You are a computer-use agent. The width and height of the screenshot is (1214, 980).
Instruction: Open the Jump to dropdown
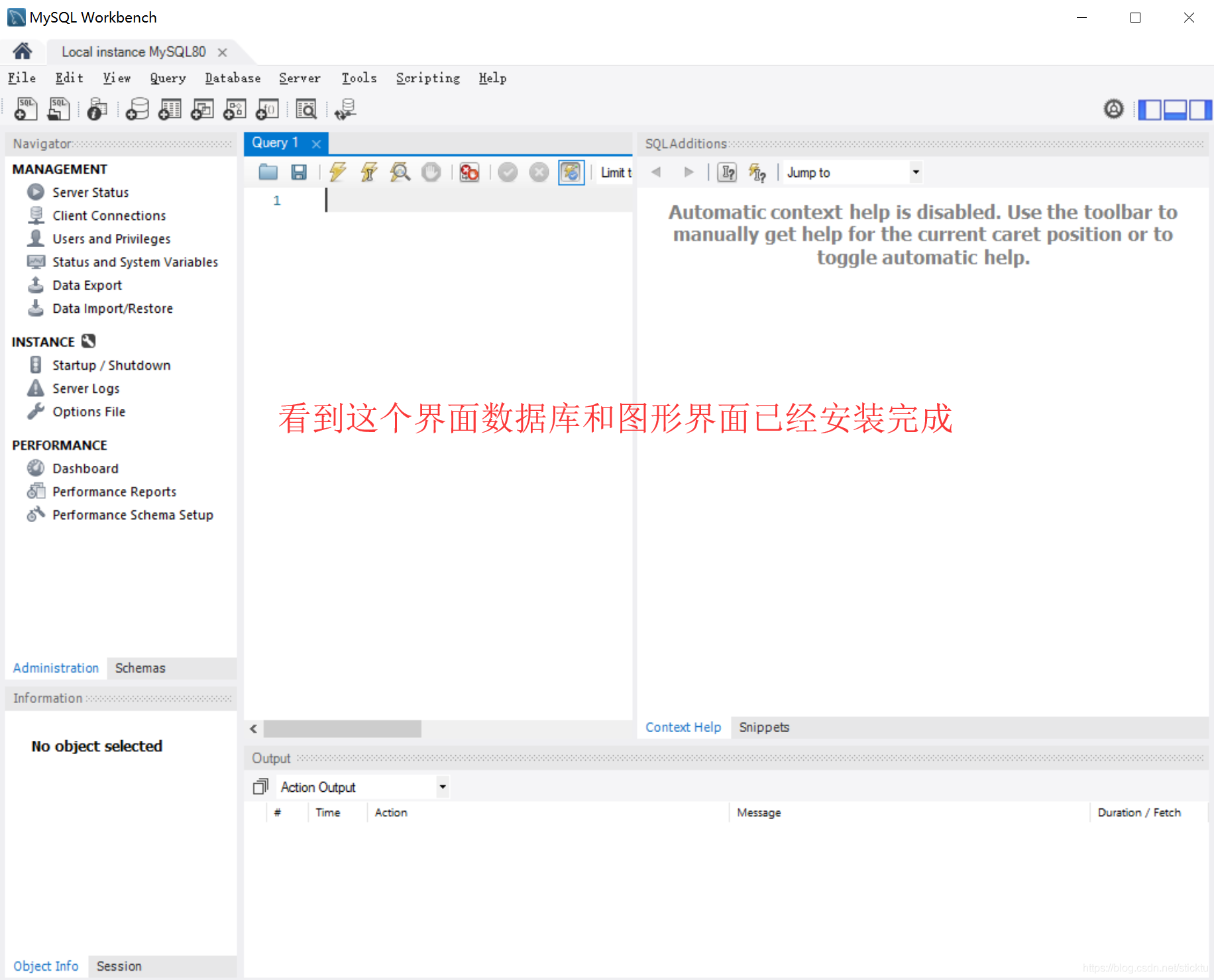(x=854, y=172)
